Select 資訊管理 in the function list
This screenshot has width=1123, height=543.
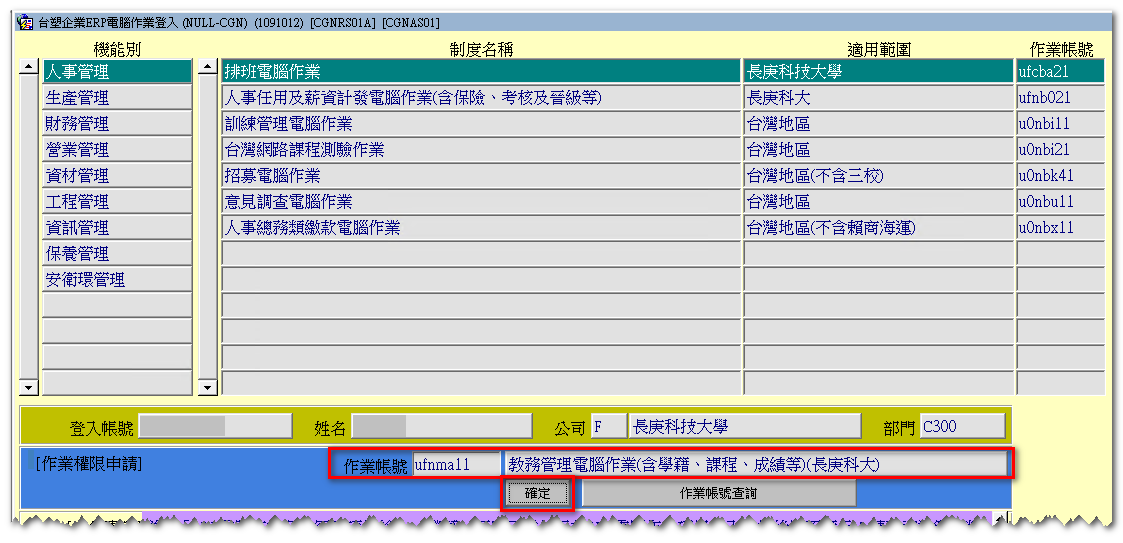tap(117, 228)
